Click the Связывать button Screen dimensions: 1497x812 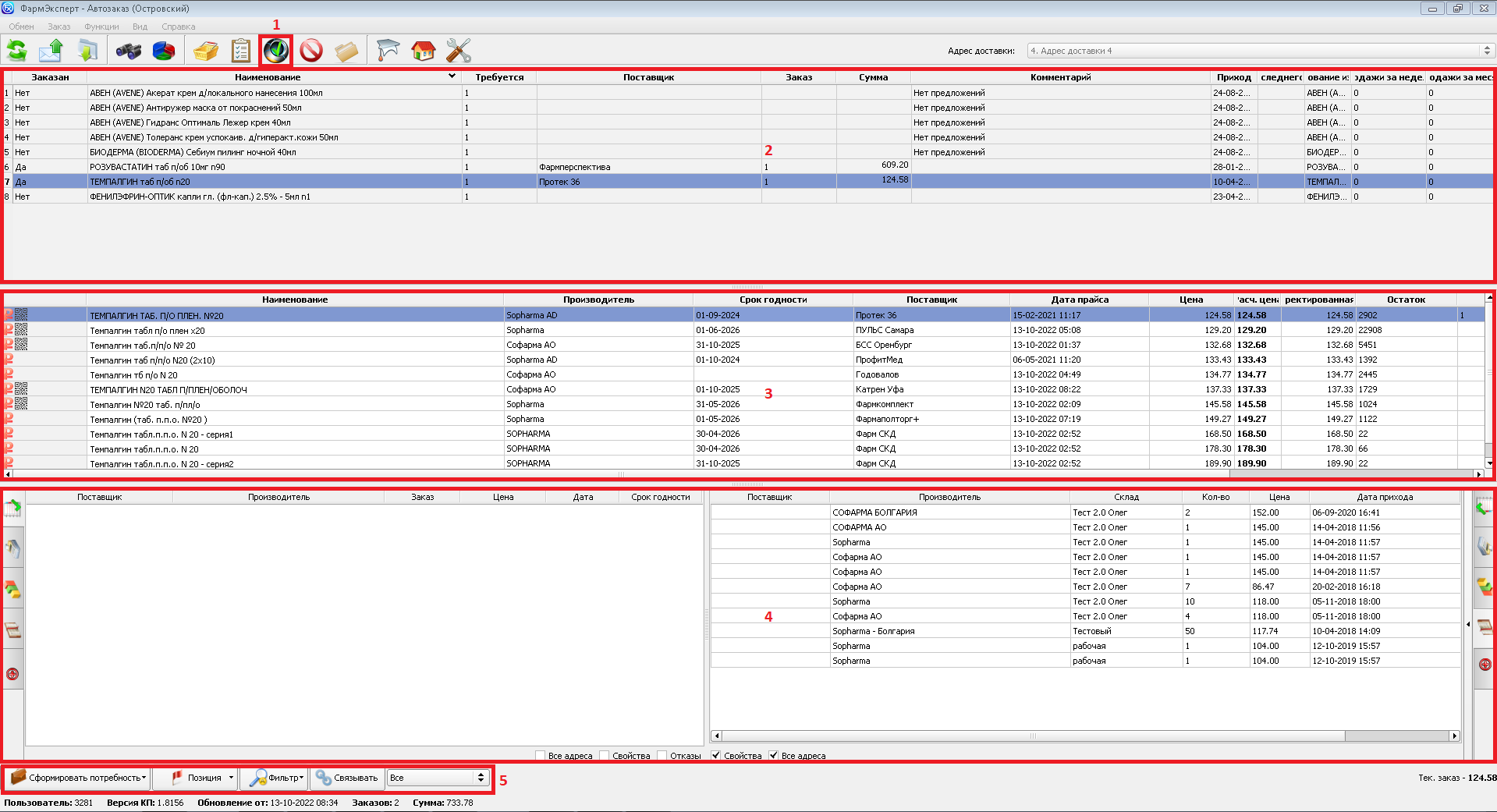[x=347, y=778]
